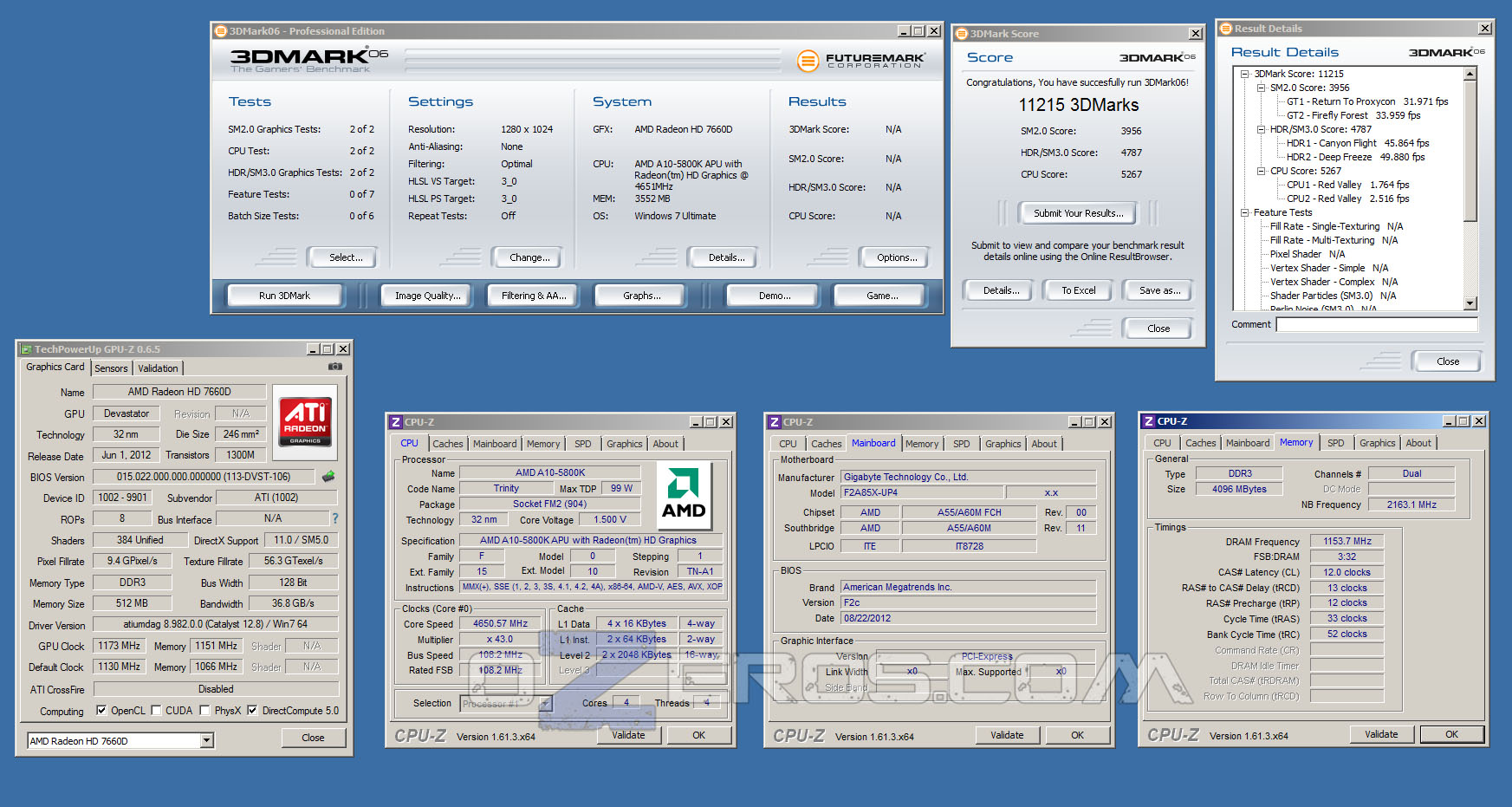This screenshot has height=807, width=1512.
Task: Click the 3DMark06 window title bar icon
Action: tap(221, 31)
